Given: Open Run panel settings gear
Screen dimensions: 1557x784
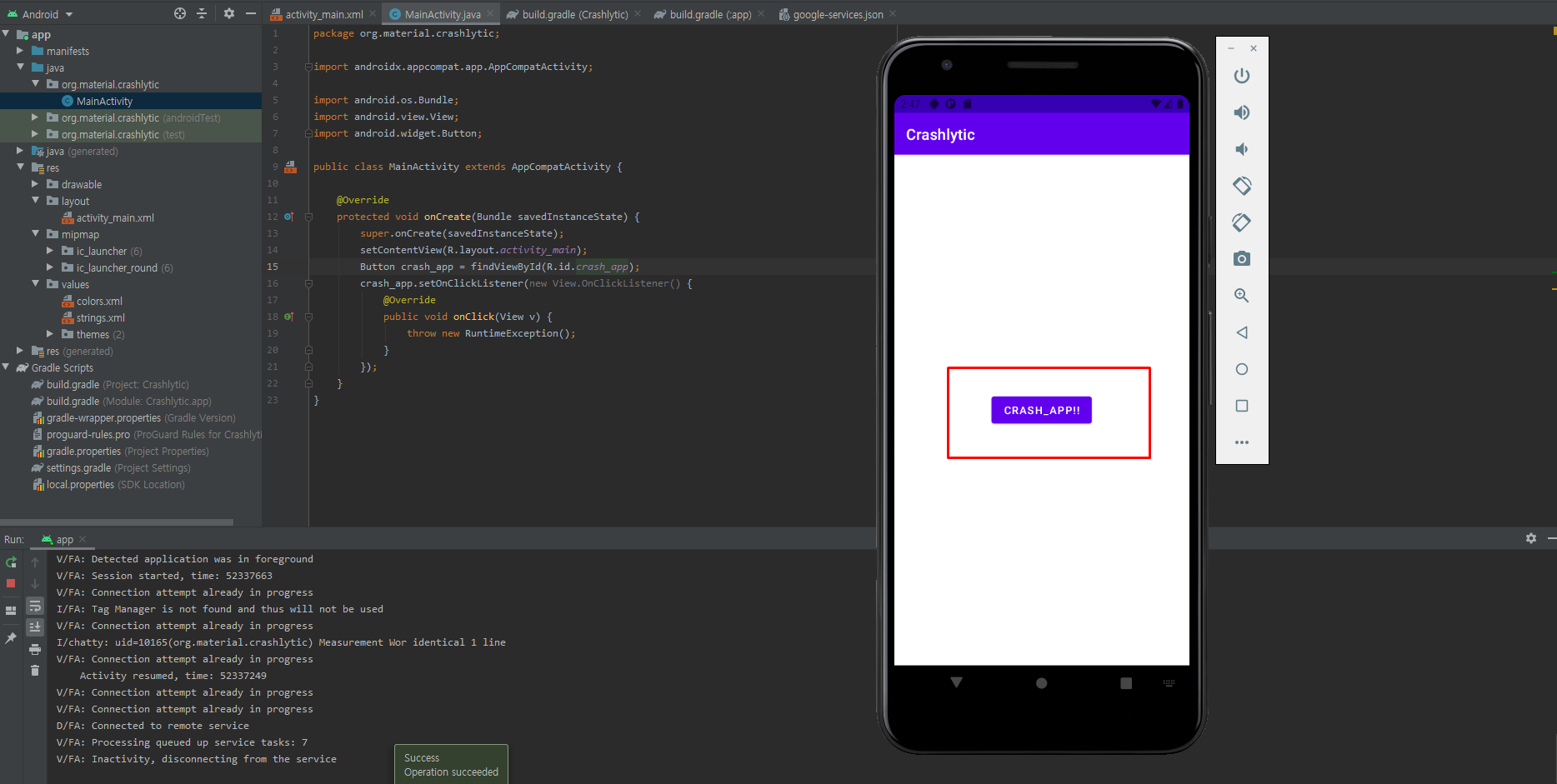Looking at the screenshot, I should 1531,538.
